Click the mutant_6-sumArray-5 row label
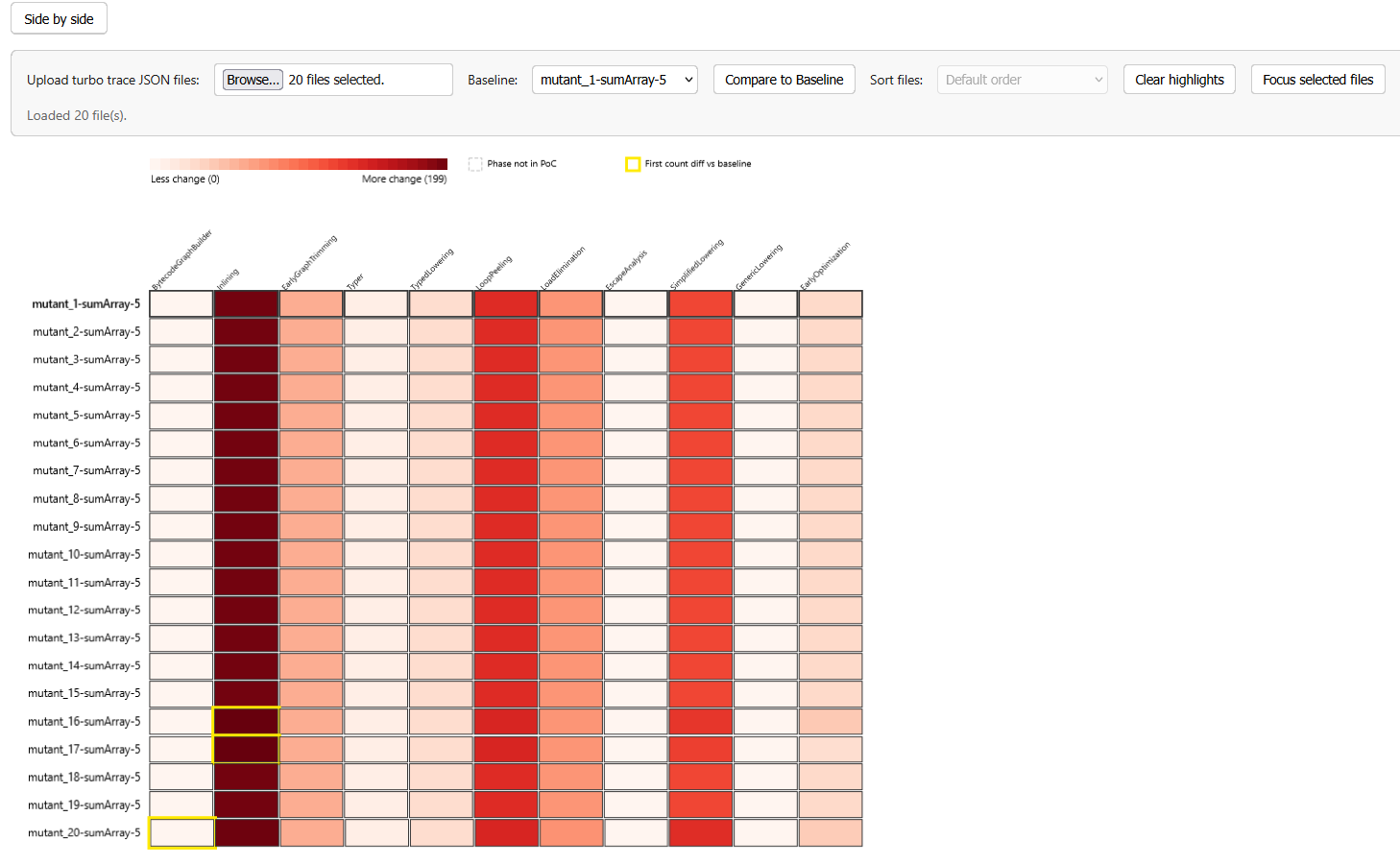Screen dimensions: 1400x864 [86, 443]
